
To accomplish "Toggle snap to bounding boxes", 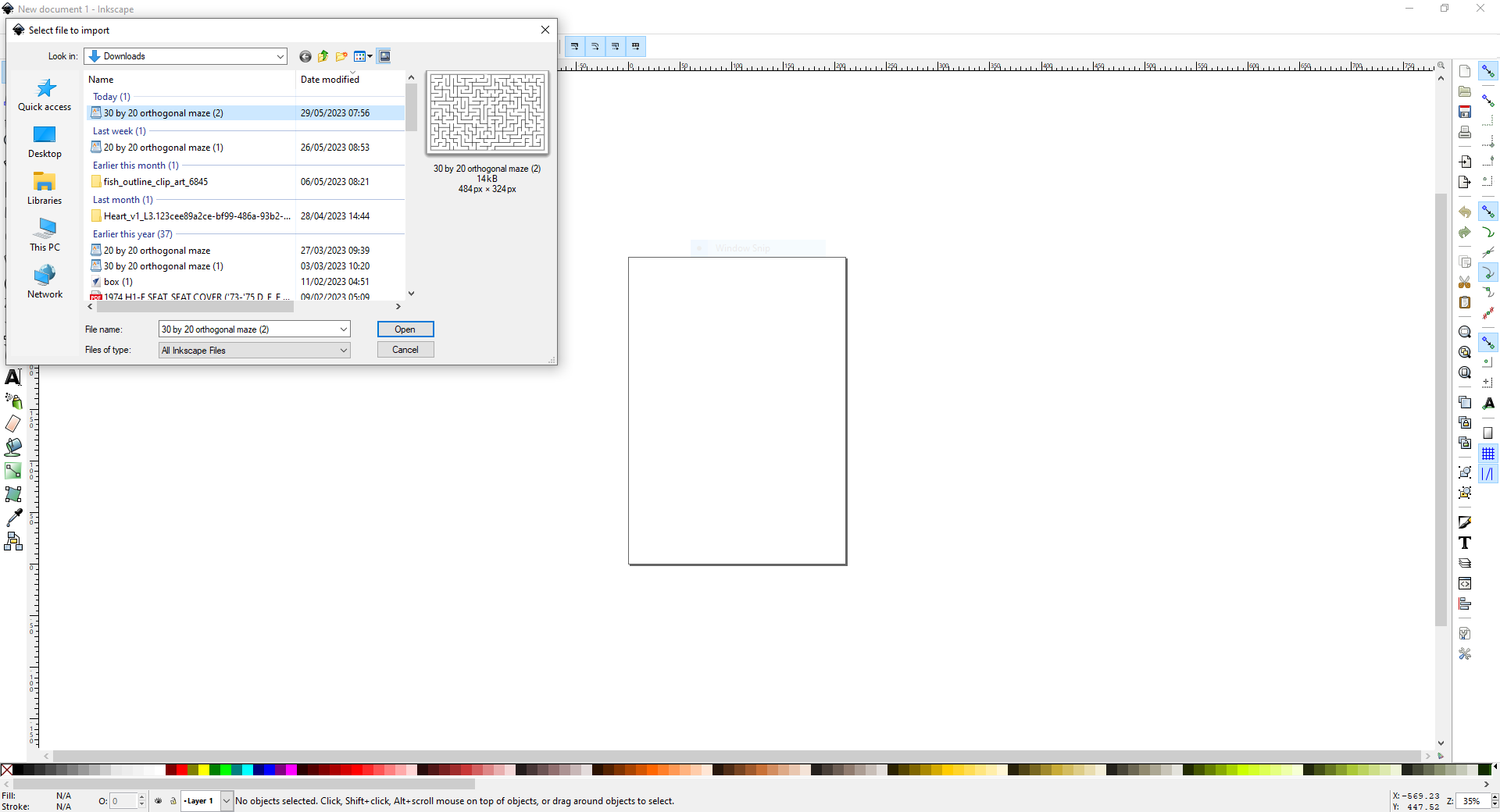I will pos(1488,101).
